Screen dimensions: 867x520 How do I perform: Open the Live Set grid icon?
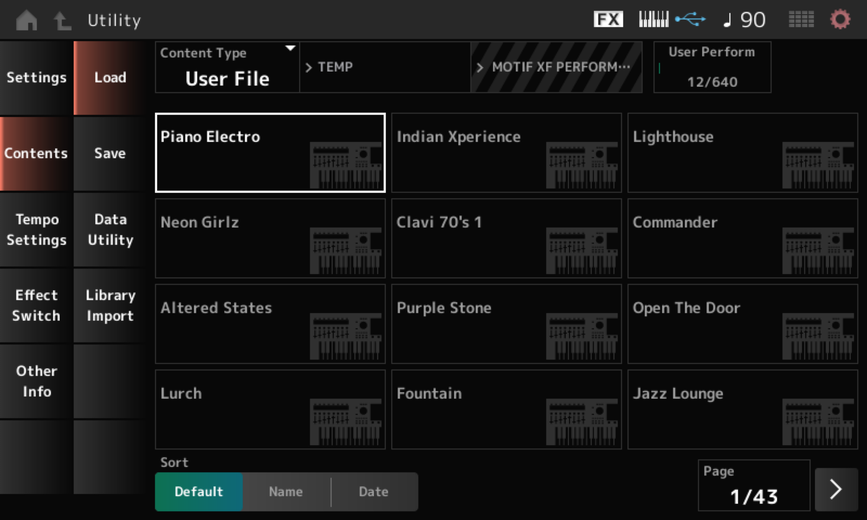pyautogui.click(x=801, y=19)
